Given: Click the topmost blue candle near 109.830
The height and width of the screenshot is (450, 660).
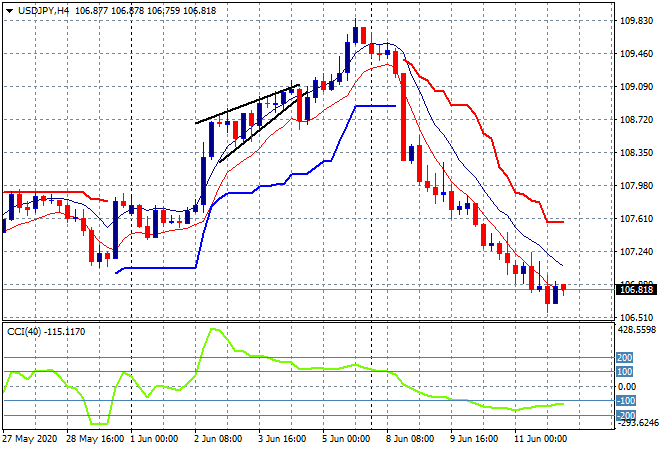Looking at the screenshot, I should point(356,35).
